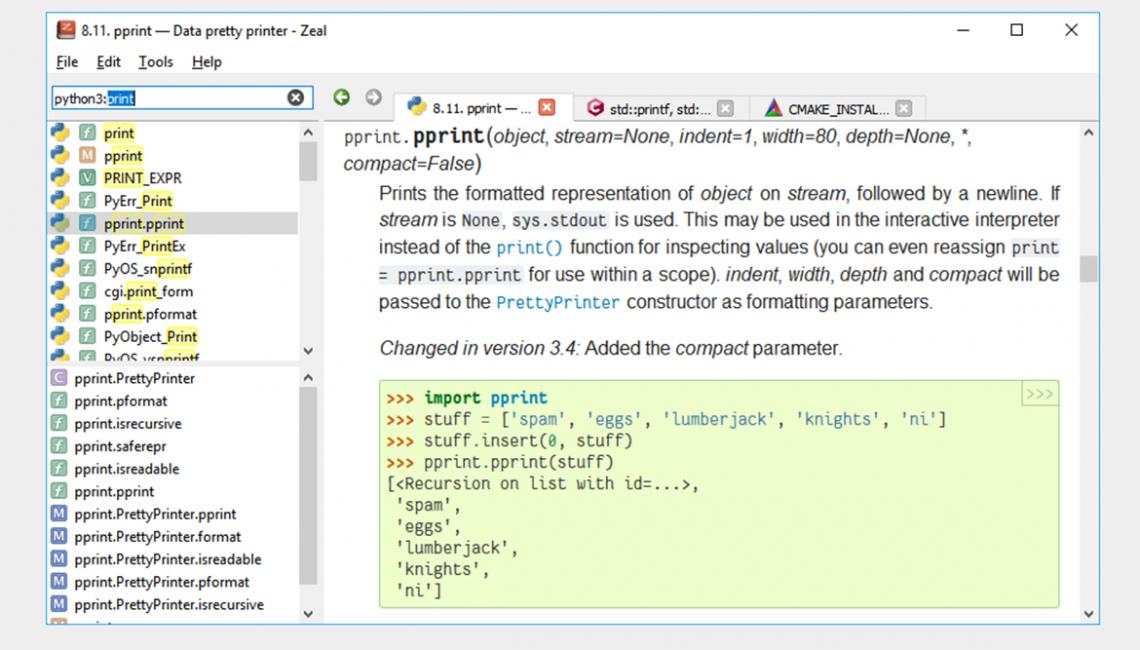The height and width of the screenshot is (650, 1140).
Task: Click the Python icon beside PyErr_Print
Action: point(60,201)
